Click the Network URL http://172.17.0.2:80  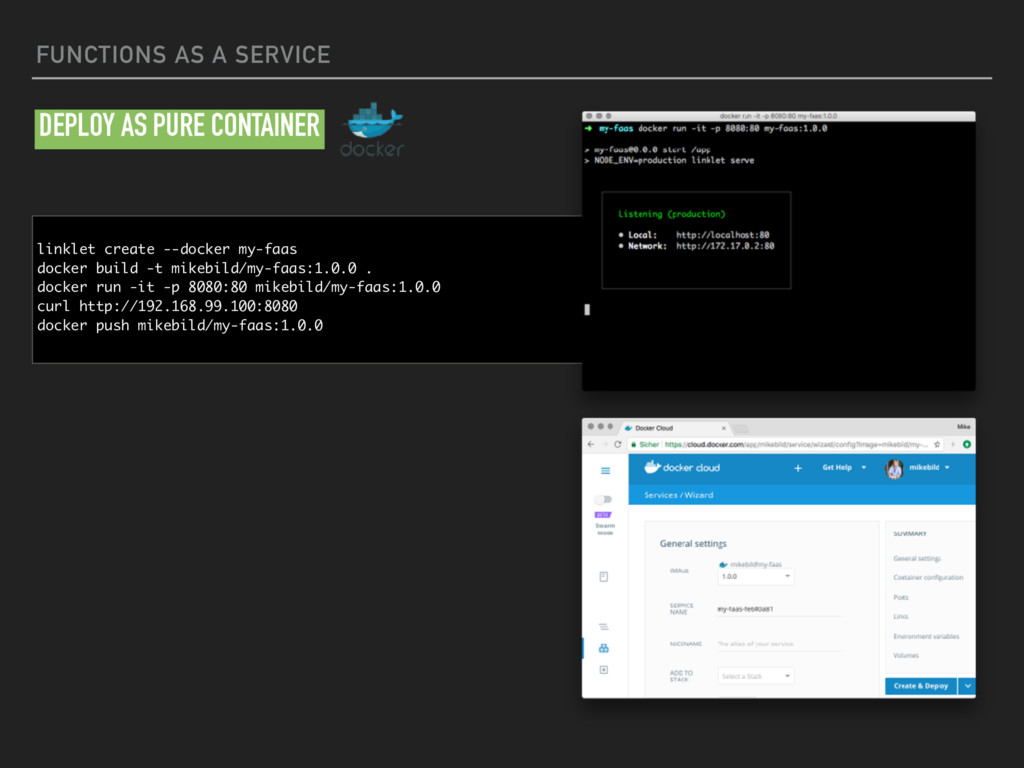click(x=725, y=246)
